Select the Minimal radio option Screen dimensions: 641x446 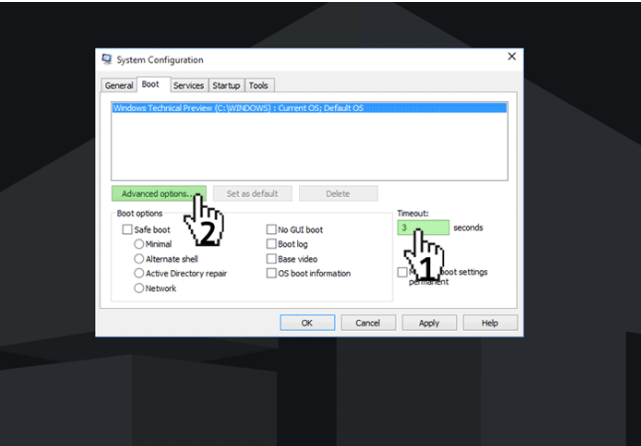(x=139, y=244)
